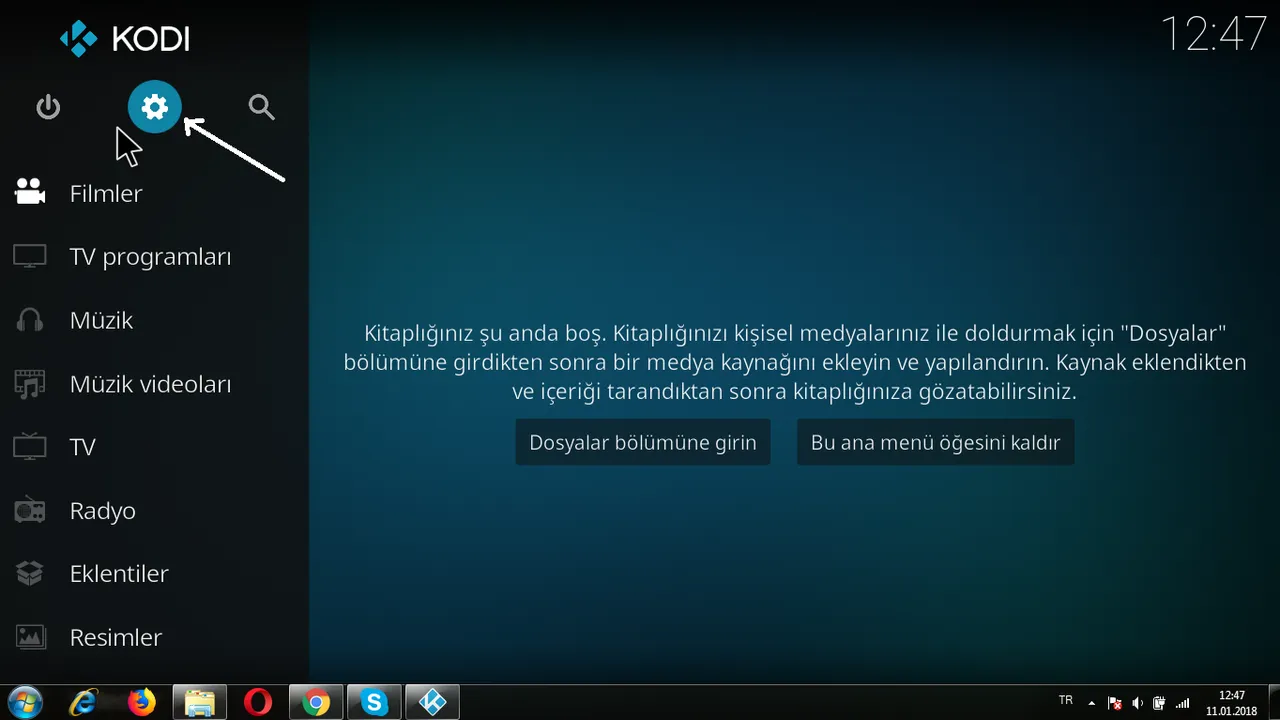
Task: Open the Eklentiler (add-ons) section
Action: pos(119,574)
